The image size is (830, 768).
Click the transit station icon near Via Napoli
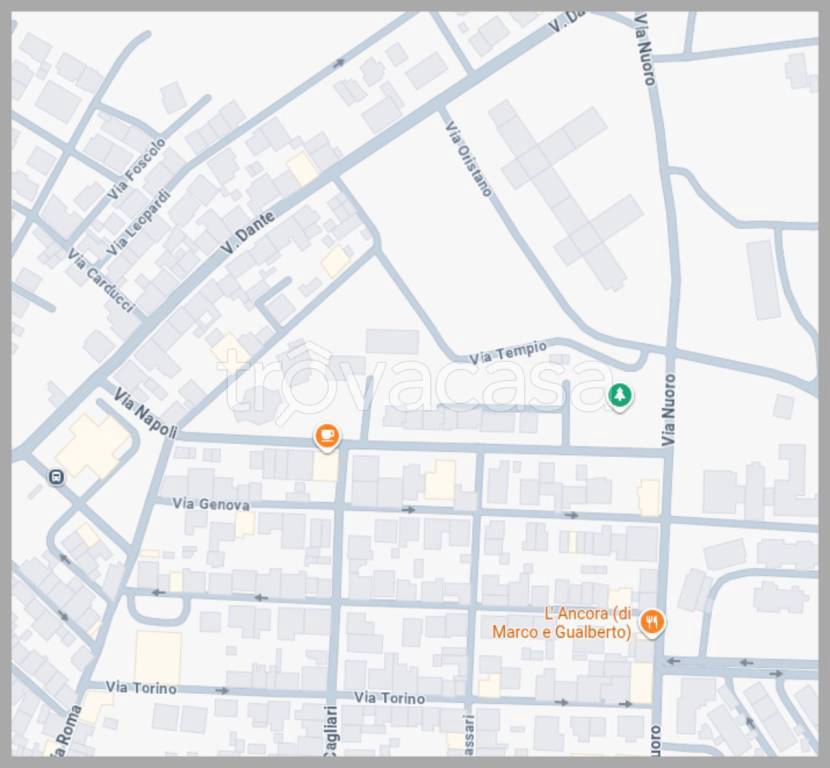pos(54,477)
